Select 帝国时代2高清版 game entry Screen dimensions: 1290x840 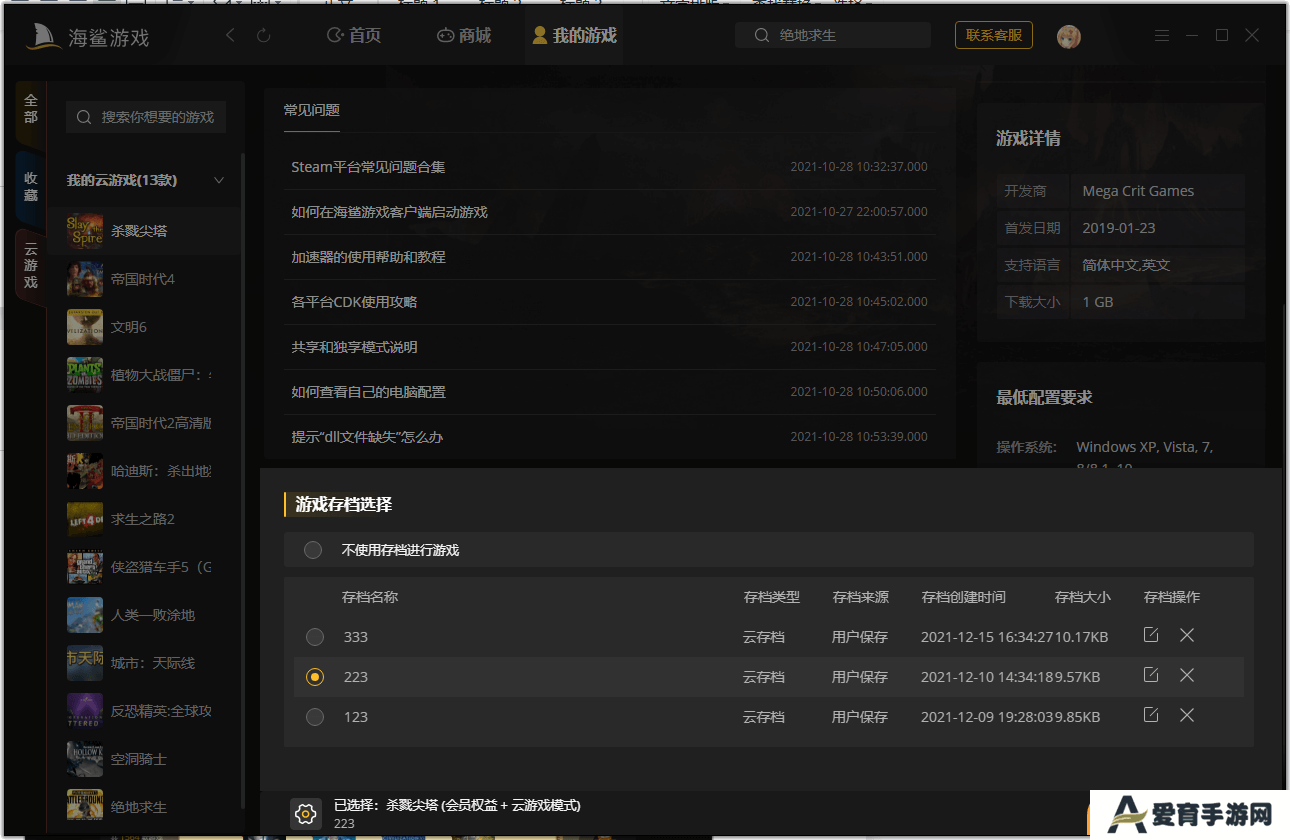pyautogui.click(x=146, y=423)
